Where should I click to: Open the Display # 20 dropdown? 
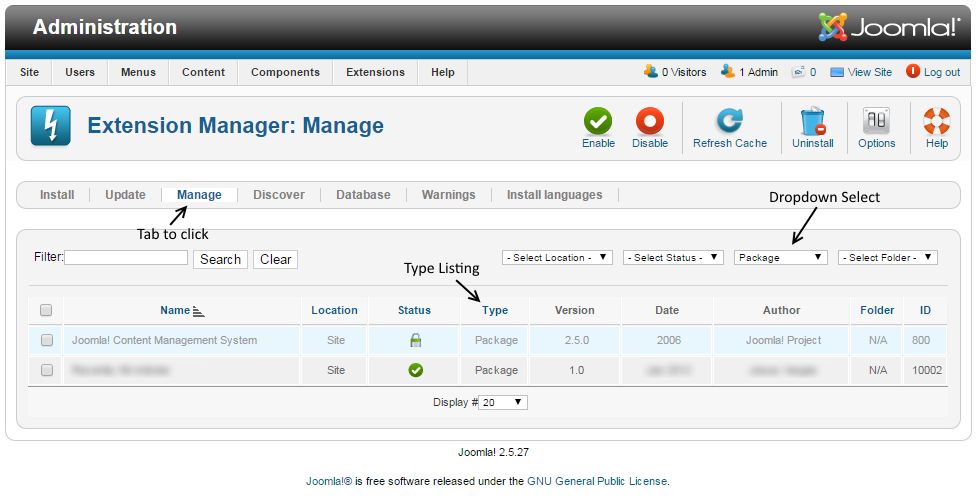(503, 402)
